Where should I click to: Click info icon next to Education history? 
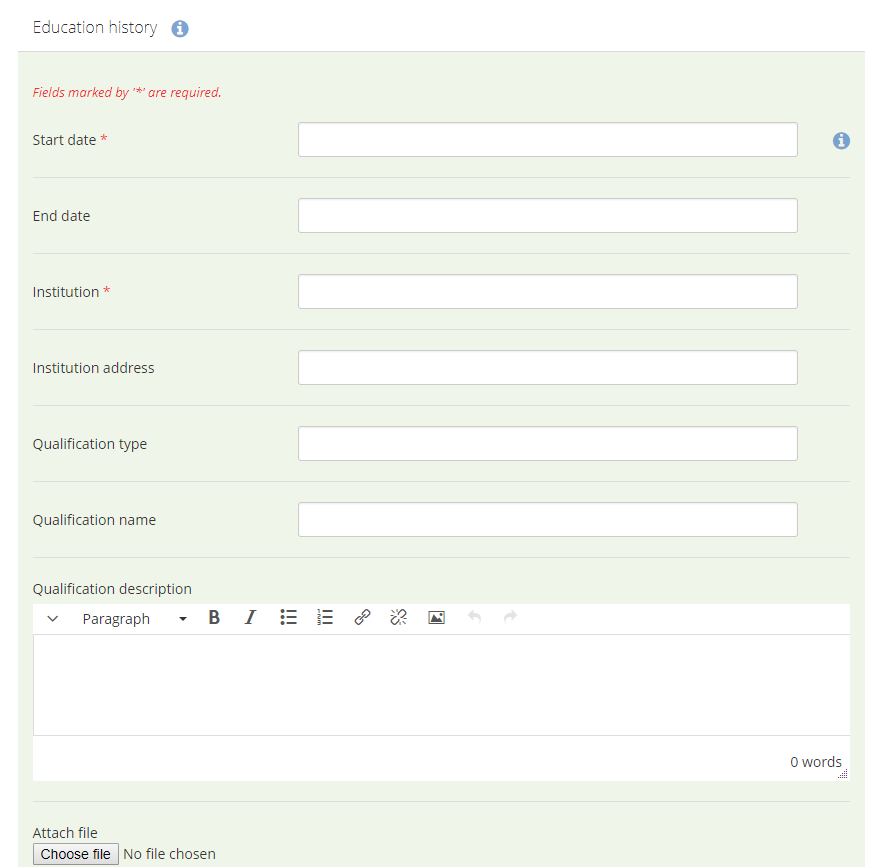(x=180, y=29)
